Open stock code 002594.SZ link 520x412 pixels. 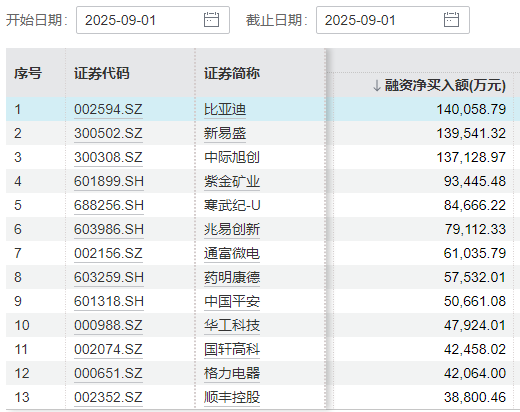[x=108, y=109]
